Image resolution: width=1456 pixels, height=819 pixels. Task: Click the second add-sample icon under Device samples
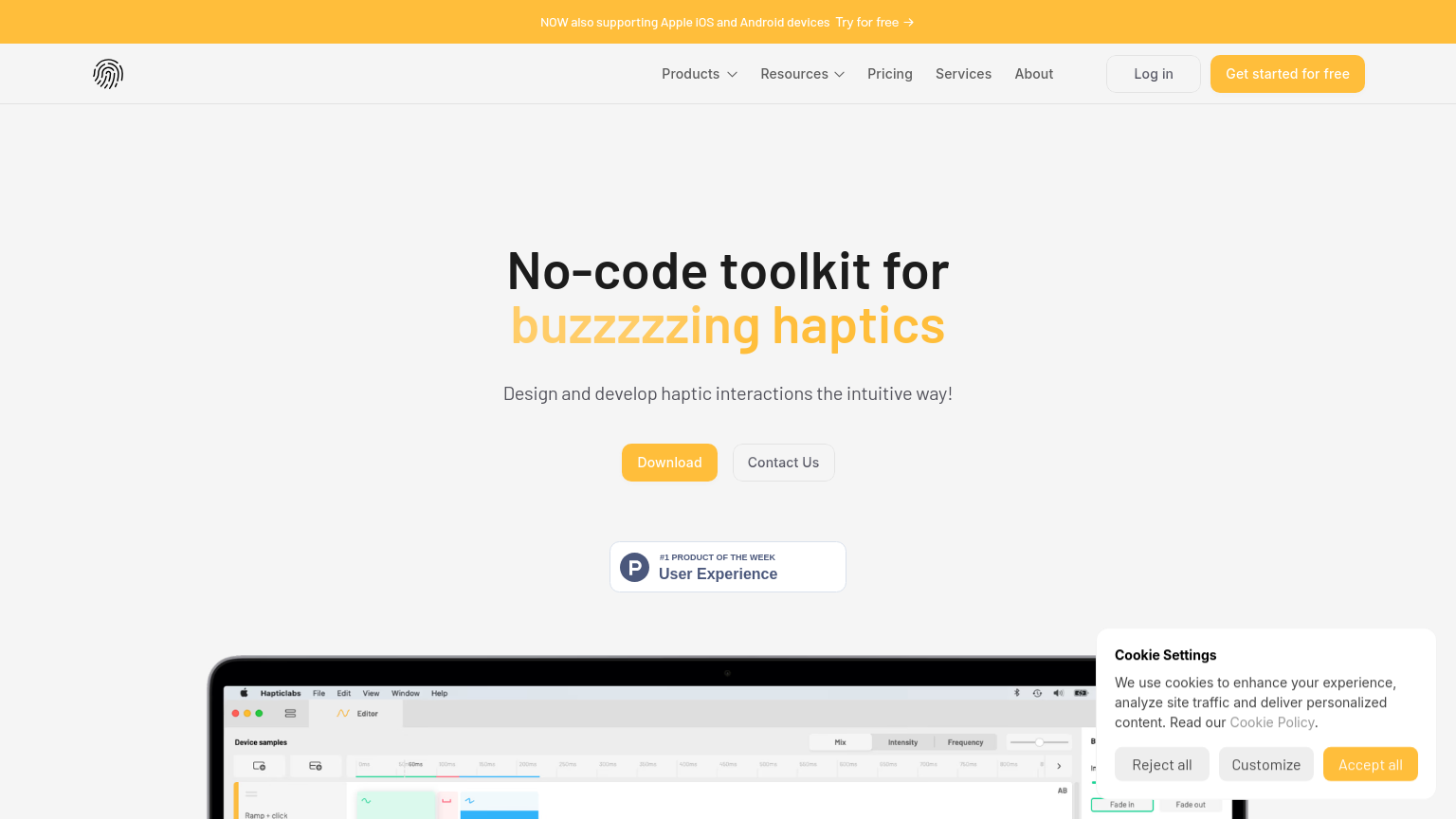click(316, 766)
